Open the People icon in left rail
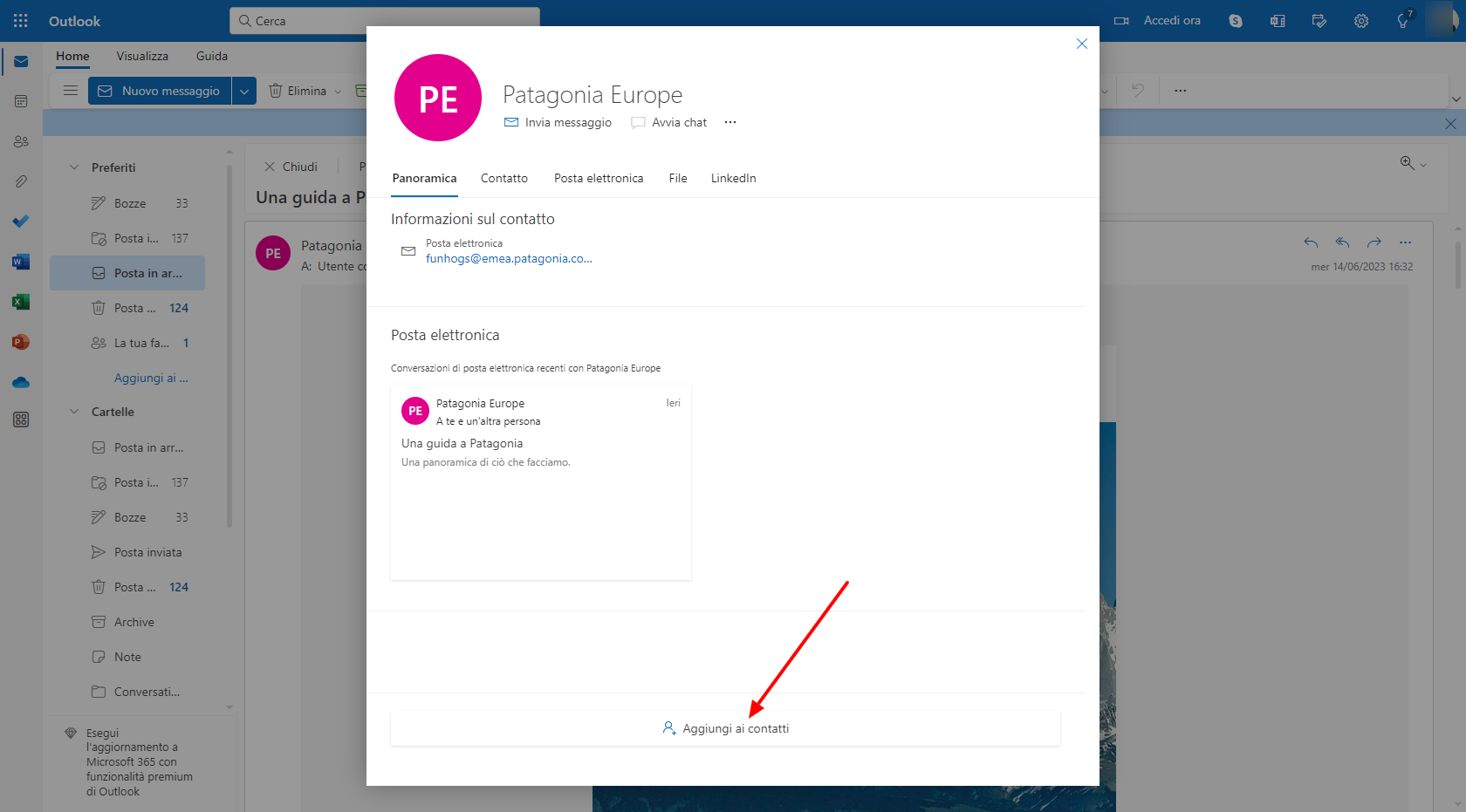The height and width of the screenshot is (812, 1466). [21, 141]
